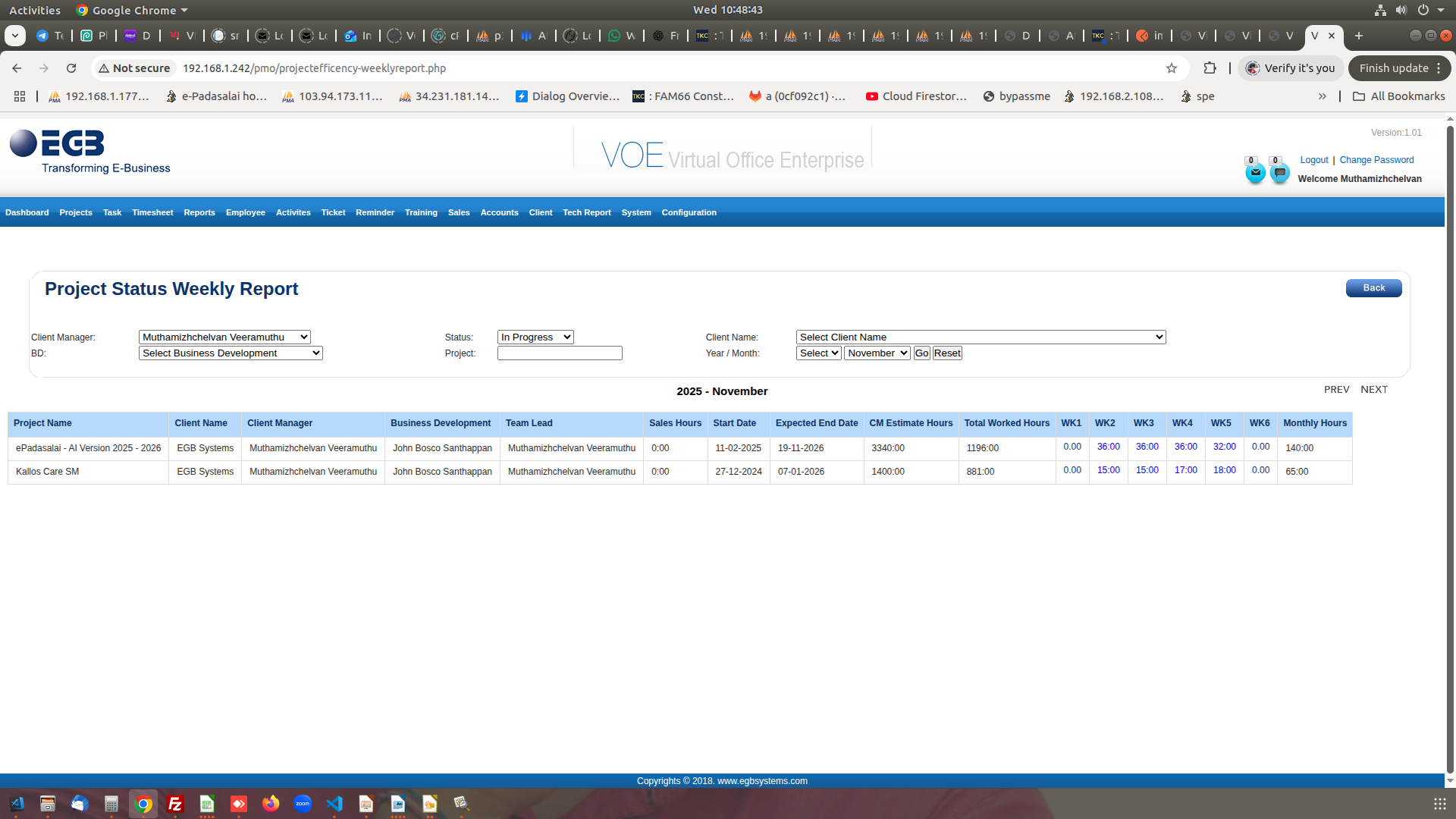
Task: Click the mail notification icon in header
Action: [x=1255, y=173]
